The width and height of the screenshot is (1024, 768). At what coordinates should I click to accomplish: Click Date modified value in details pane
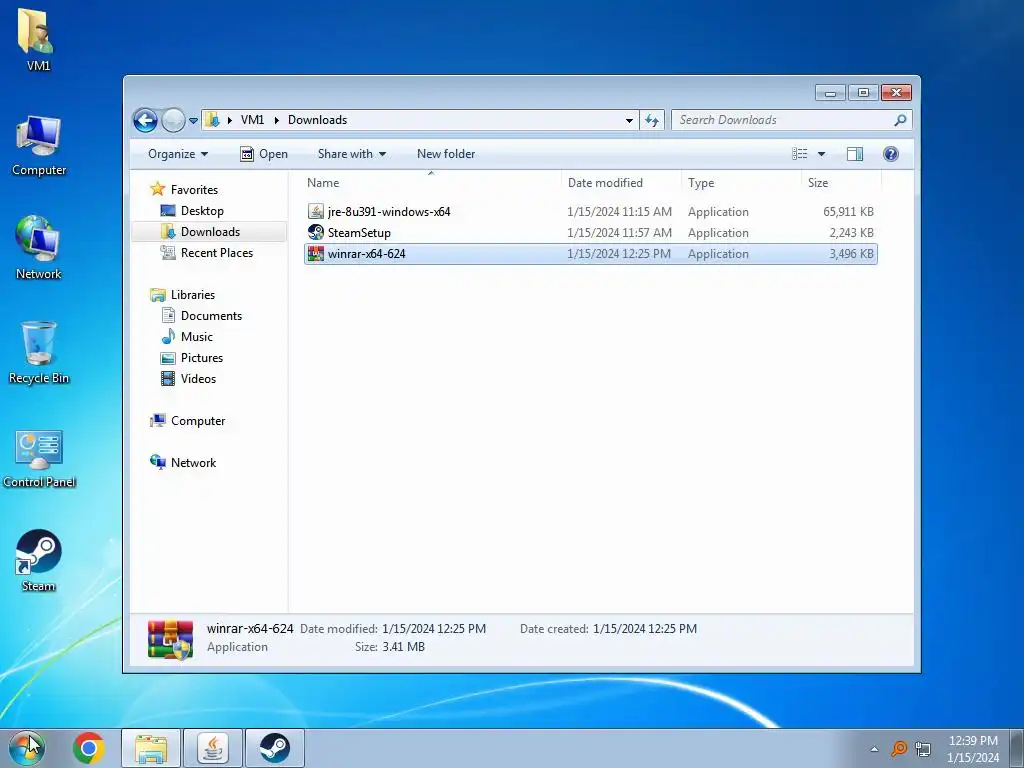pyautogui.click(x=434, y=629)
